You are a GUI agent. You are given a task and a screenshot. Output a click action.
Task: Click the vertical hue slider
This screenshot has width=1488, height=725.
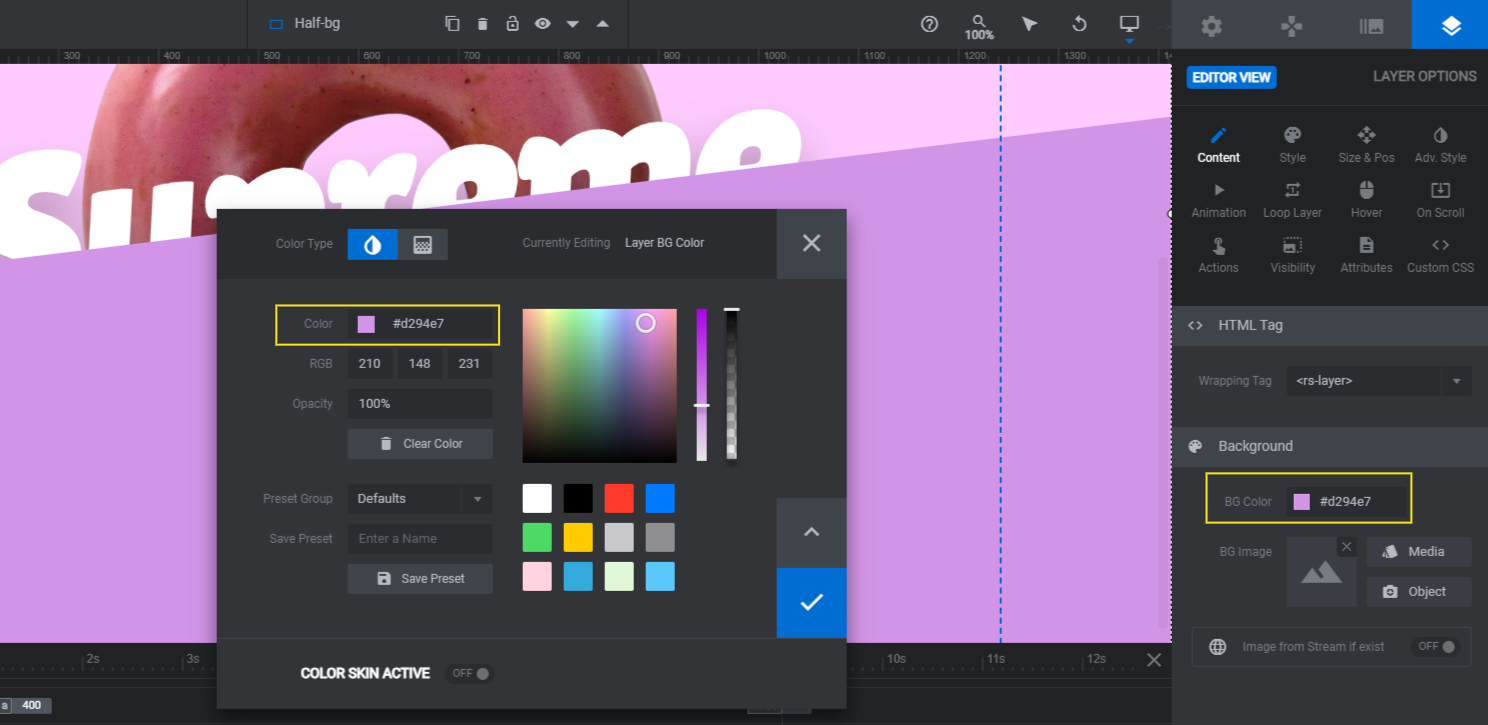[702, 386]
